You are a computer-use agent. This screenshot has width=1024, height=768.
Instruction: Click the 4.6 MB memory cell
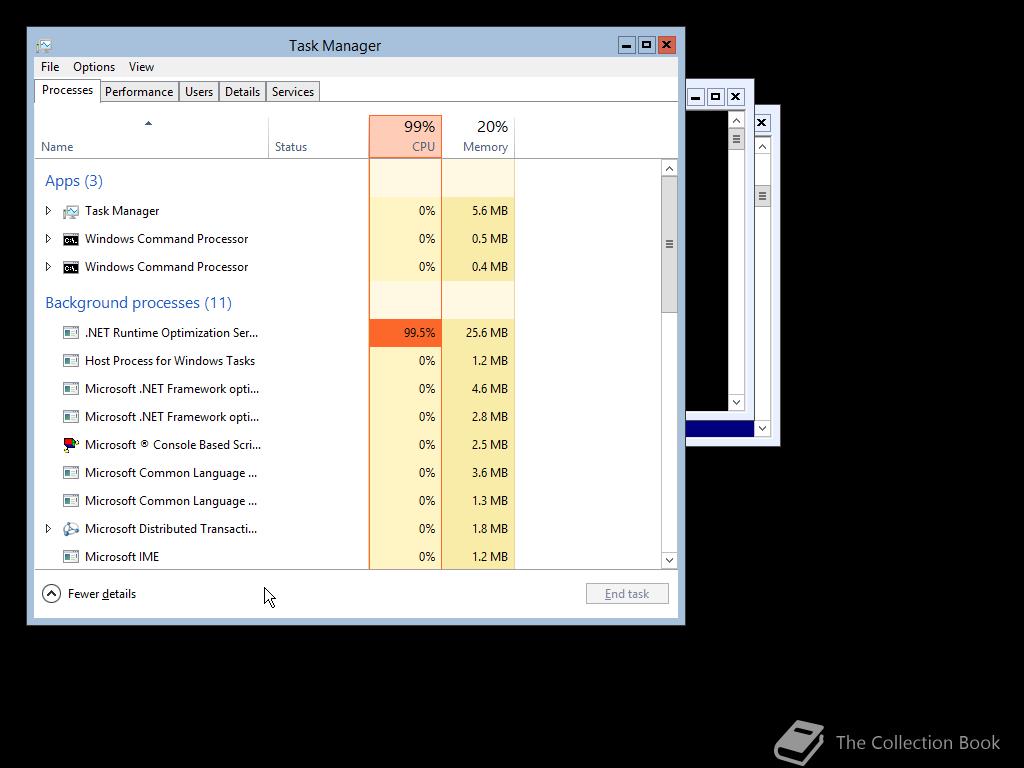point(478,389)
